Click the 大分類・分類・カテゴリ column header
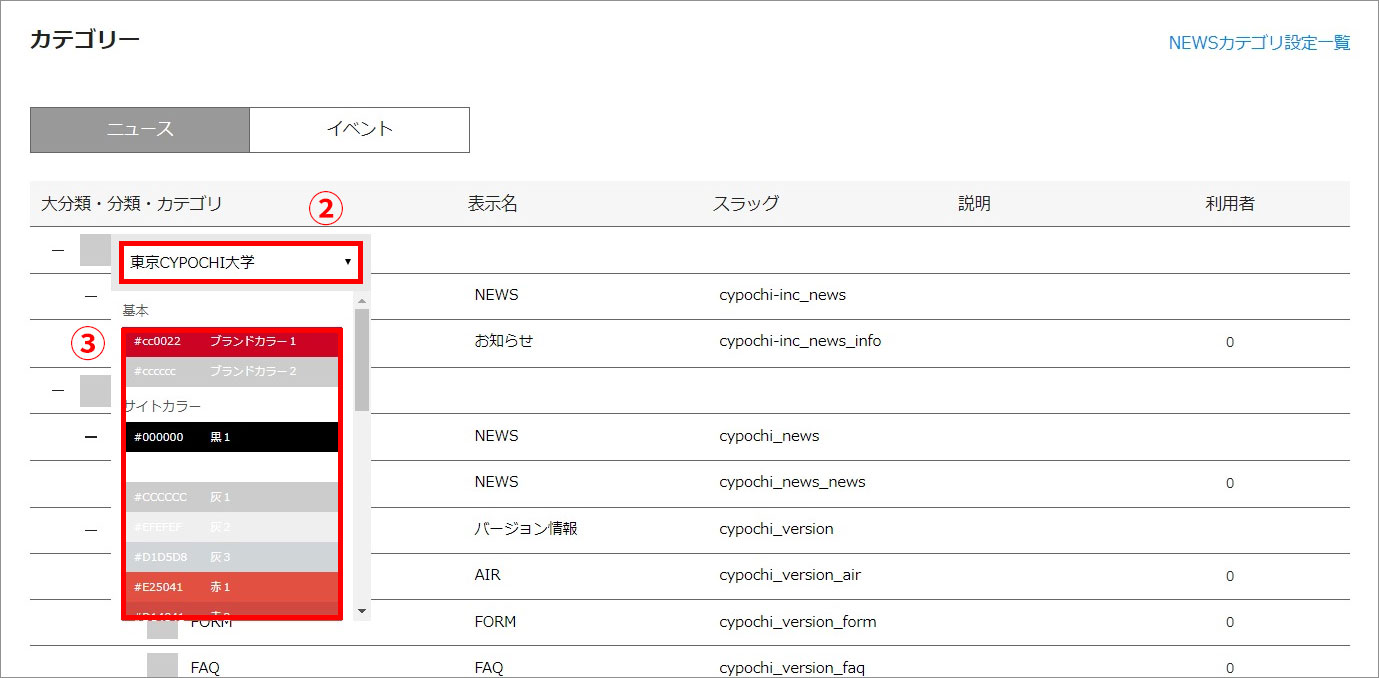The image size is (1379, 678). (x=131, y=204)
